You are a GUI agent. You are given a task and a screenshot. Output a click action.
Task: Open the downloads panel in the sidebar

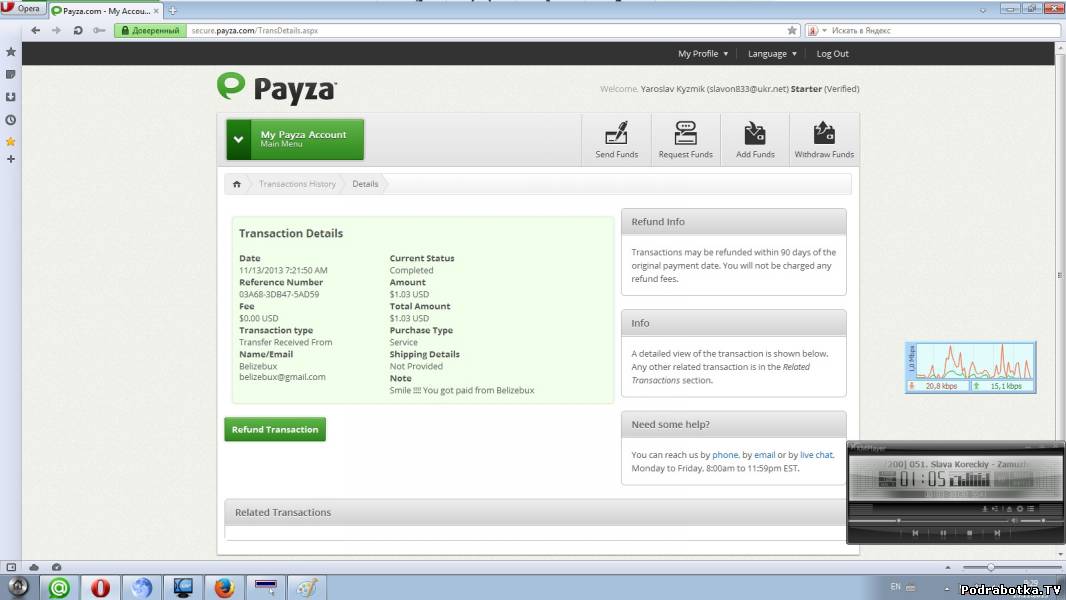(x=11, y=97)
